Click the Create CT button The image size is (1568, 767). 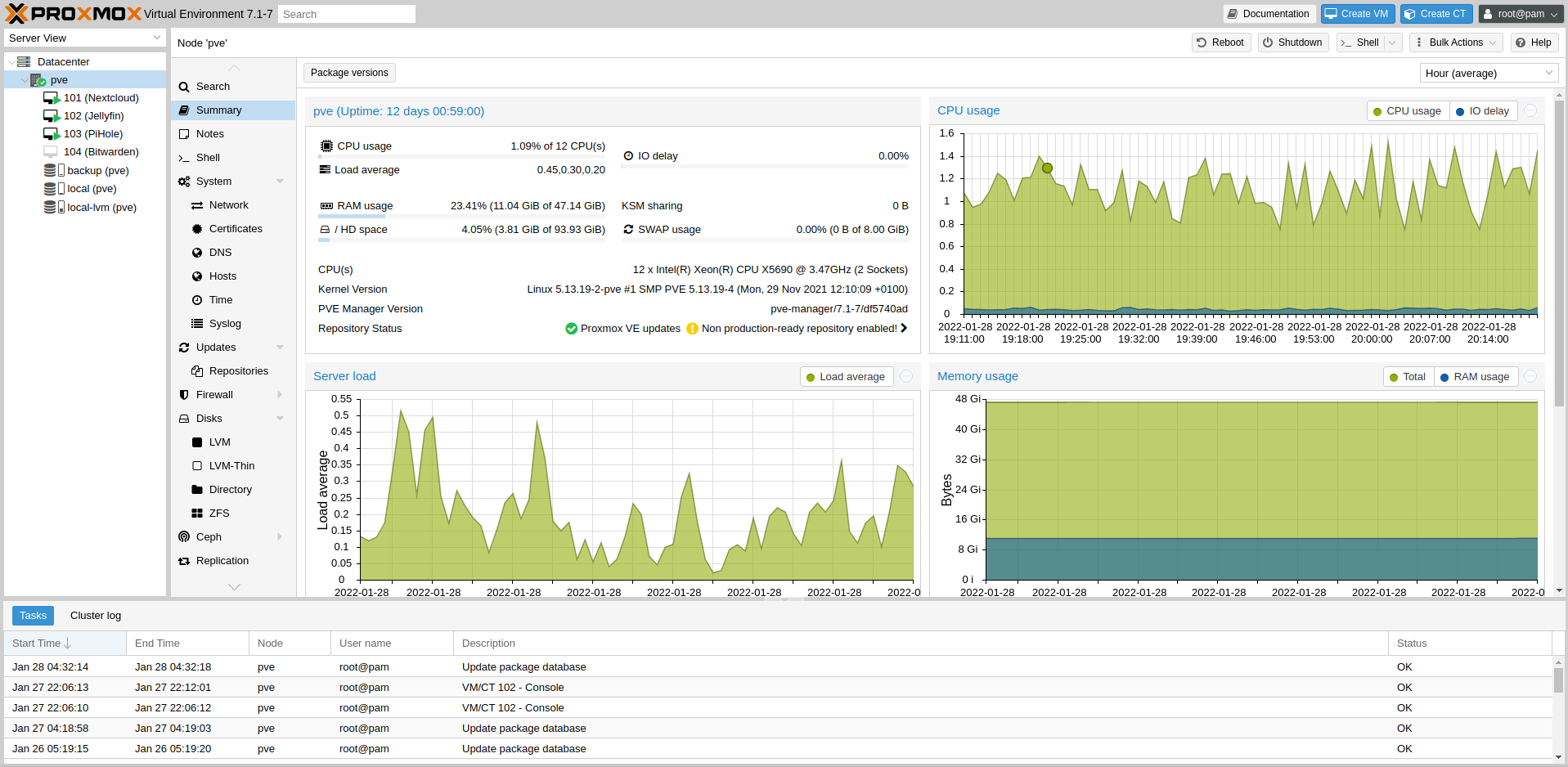click(x=1435, y=14)
